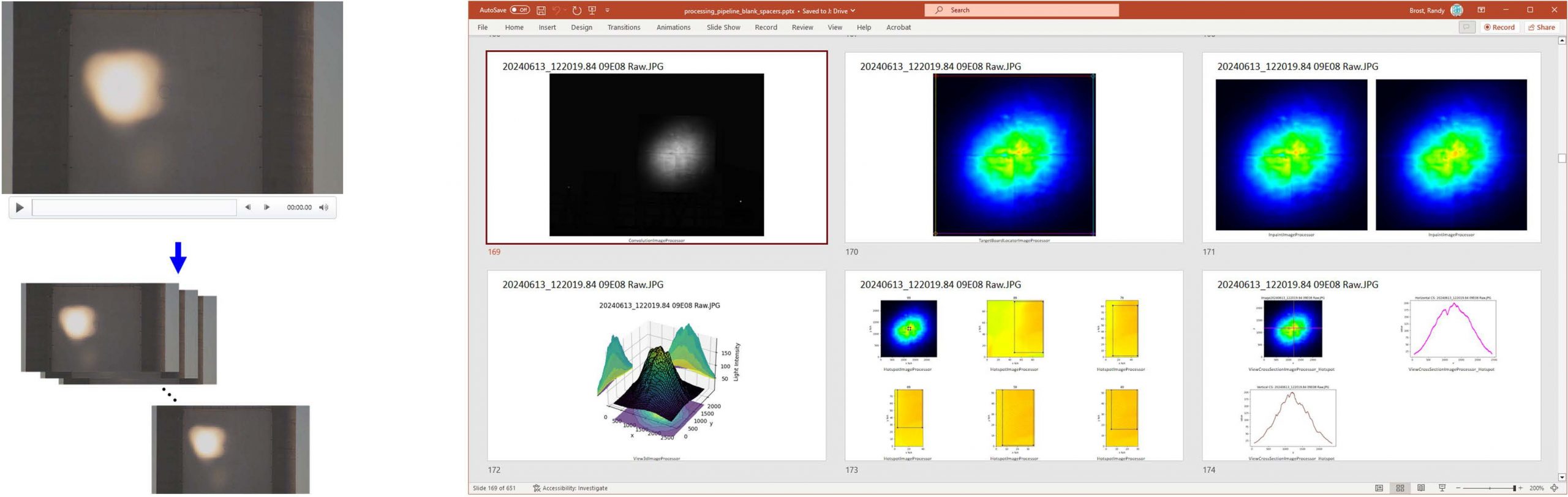Expand Customize Quick Access Toolbar dropdown
The image size is (1568, 497).
tap(608, 10)
